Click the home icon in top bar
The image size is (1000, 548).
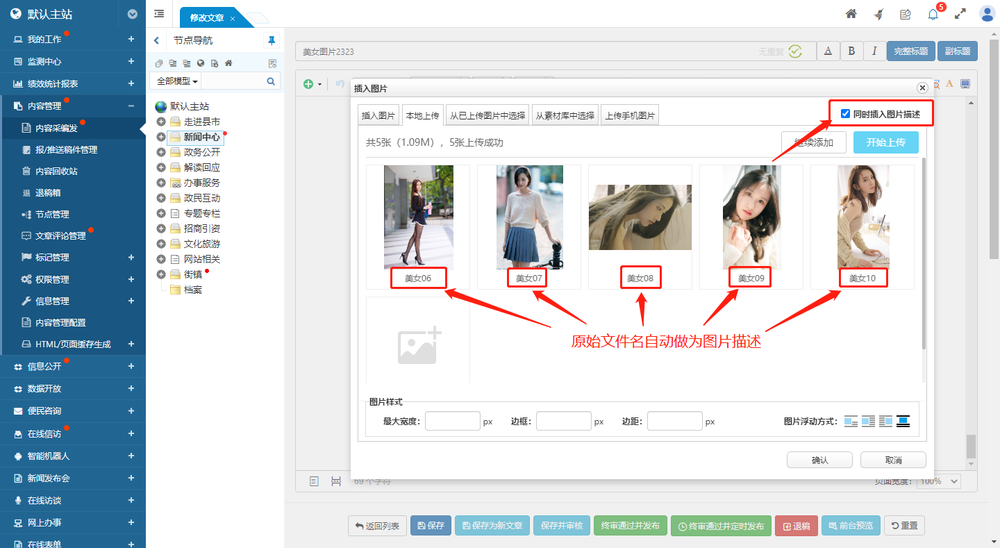(851, 14)
